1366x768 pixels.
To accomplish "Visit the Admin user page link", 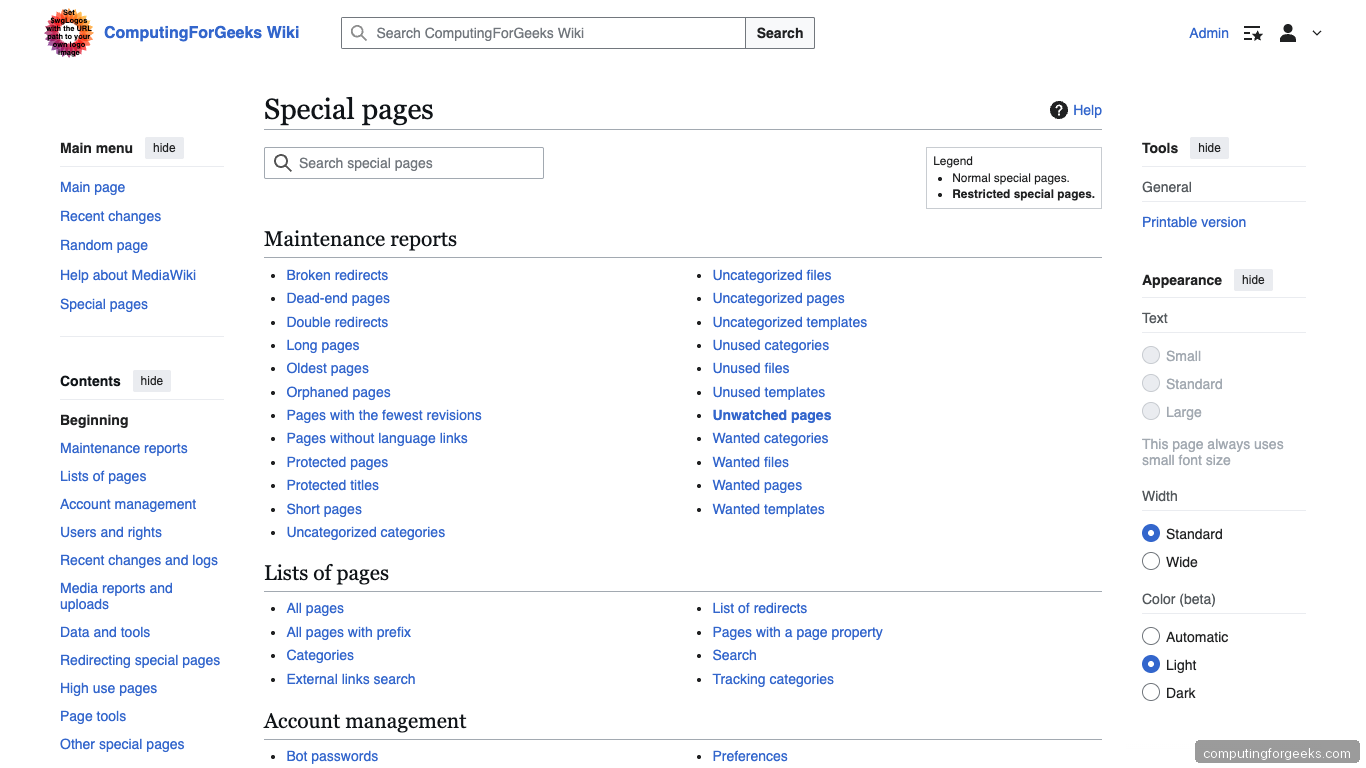I will click(x=1208, y=33).
